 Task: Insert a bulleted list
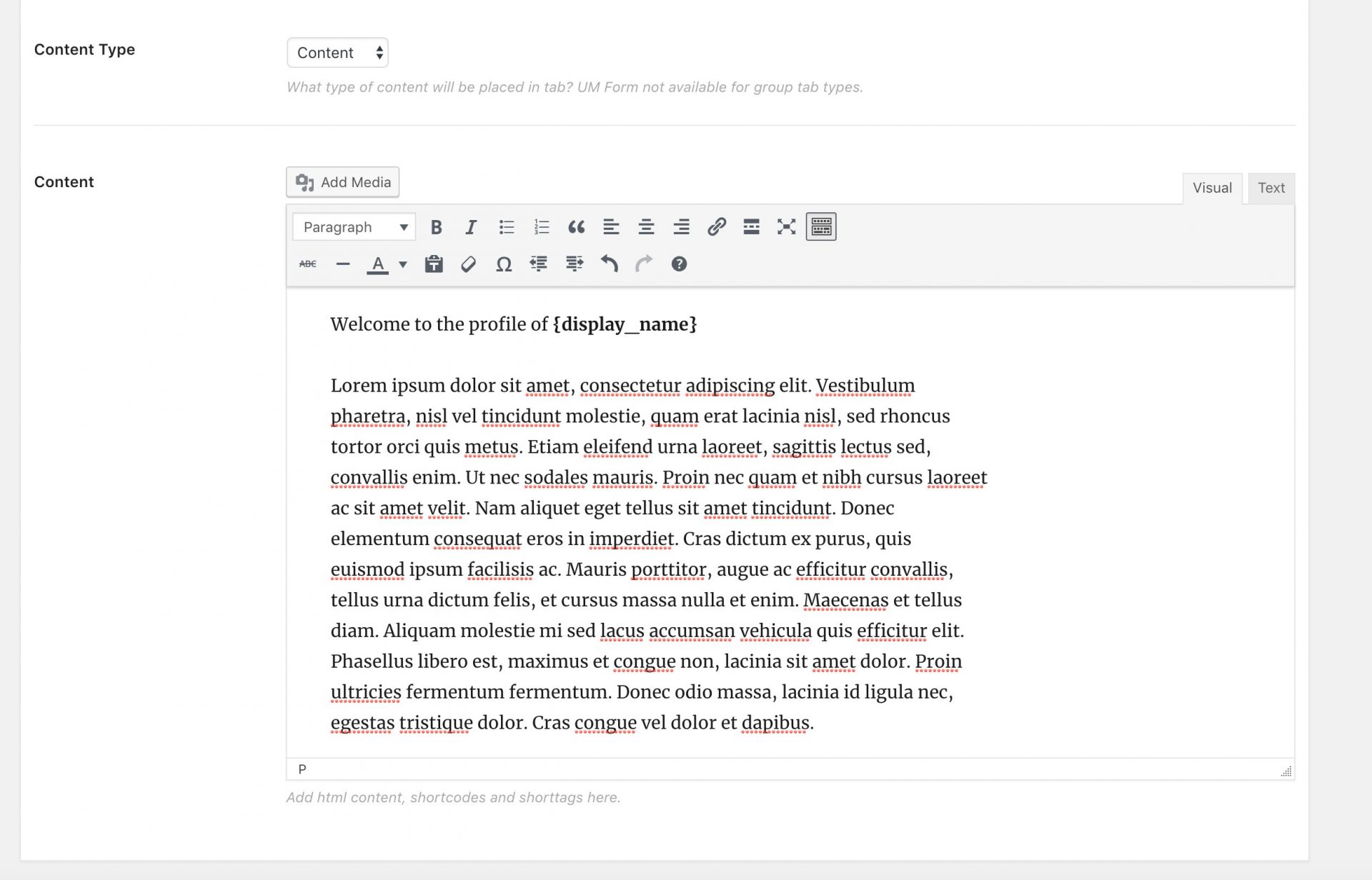tap(507, 227)
